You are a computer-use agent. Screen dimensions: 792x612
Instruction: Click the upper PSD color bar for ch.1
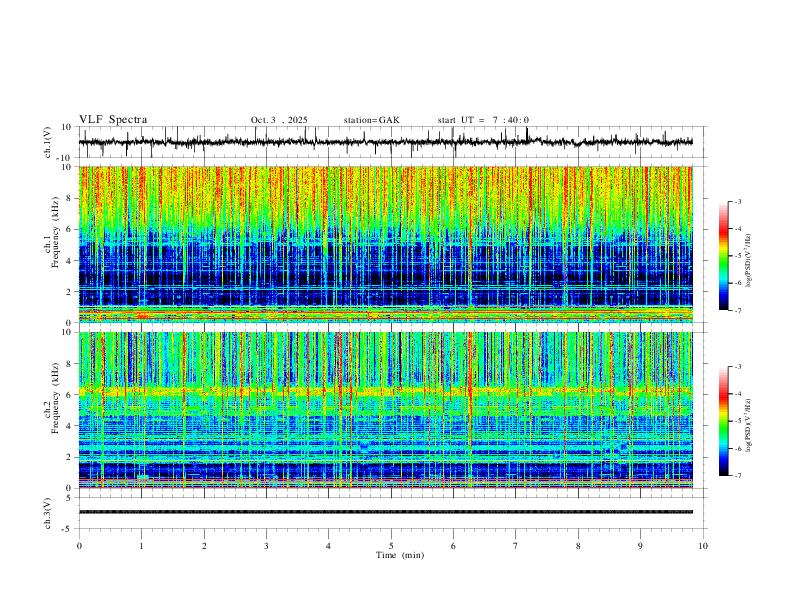click(x=723, y=256)
